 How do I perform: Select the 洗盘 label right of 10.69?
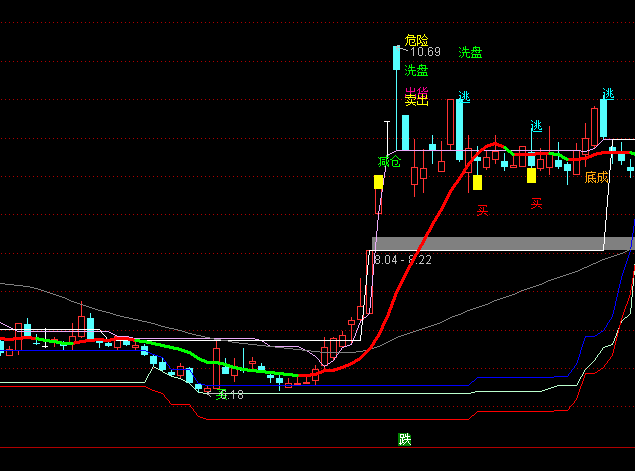click(470, 52)
